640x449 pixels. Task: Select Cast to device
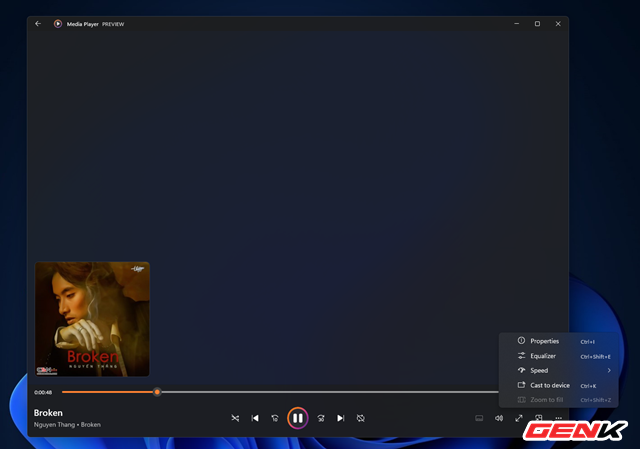pos(558,385)
